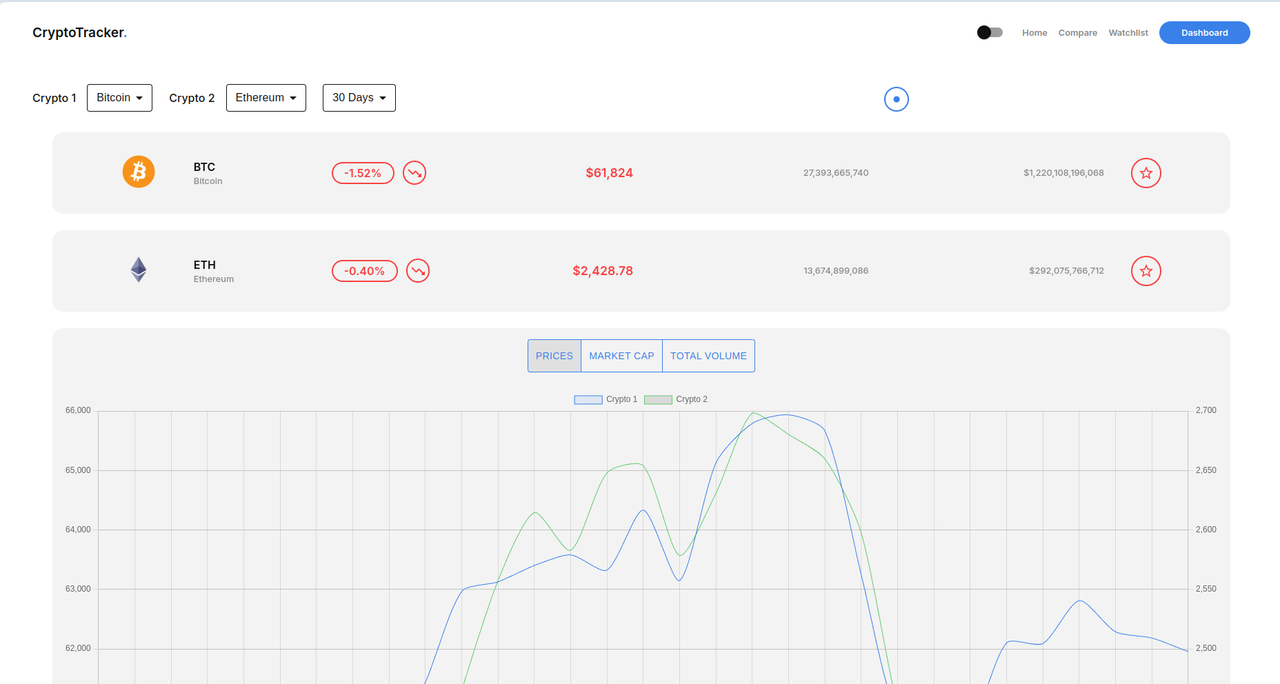The image size is (1280, 684).
Task: Click the 66,000 left axis label
Action: (x=77, y=411)
